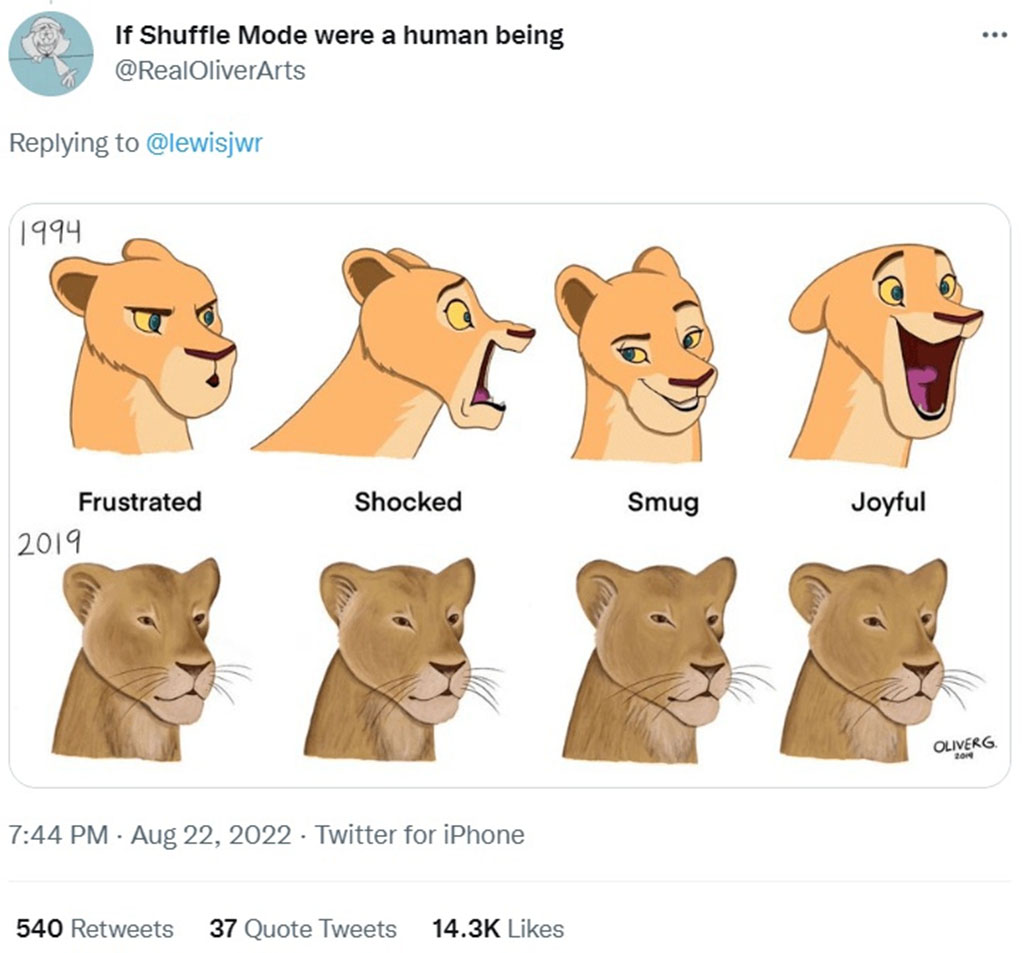Open the 37 Quote Tweets list
This screenshot has width=1024, height=953.
coord(303,928)
